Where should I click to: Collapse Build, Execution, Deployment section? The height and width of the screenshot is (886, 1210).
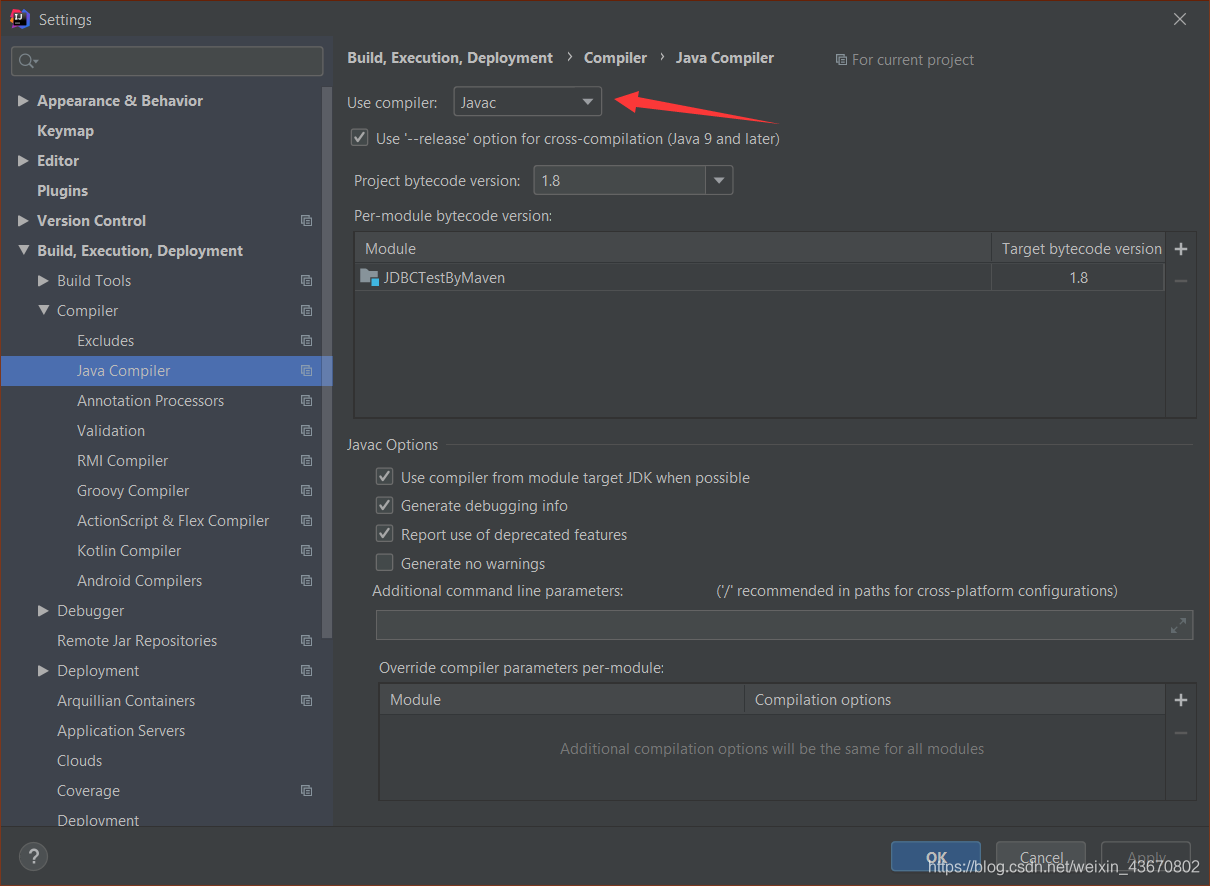pyautogui.click(x=23, y=251)
